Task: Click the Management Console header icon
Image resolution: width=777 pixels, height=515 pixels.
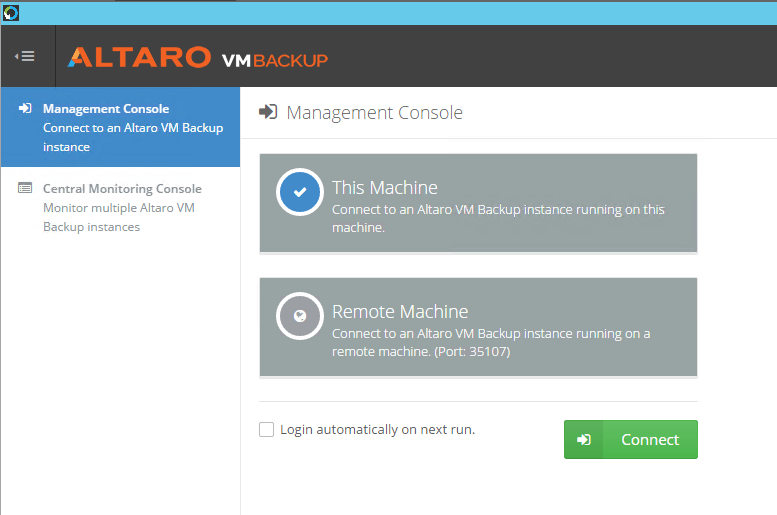Action: (x=268, y=112)
